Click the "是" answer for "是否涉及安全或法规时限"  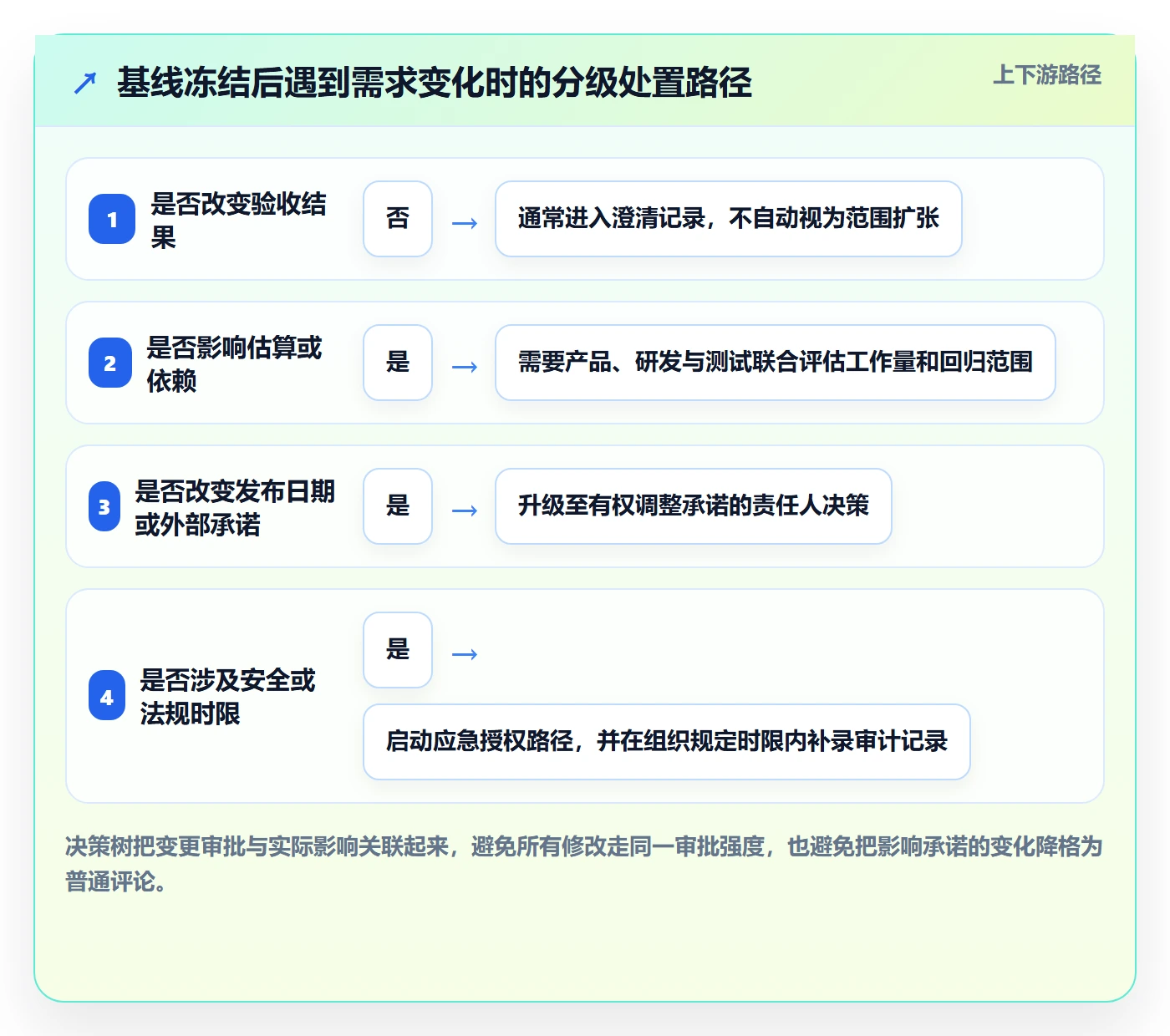coord(398,650)
